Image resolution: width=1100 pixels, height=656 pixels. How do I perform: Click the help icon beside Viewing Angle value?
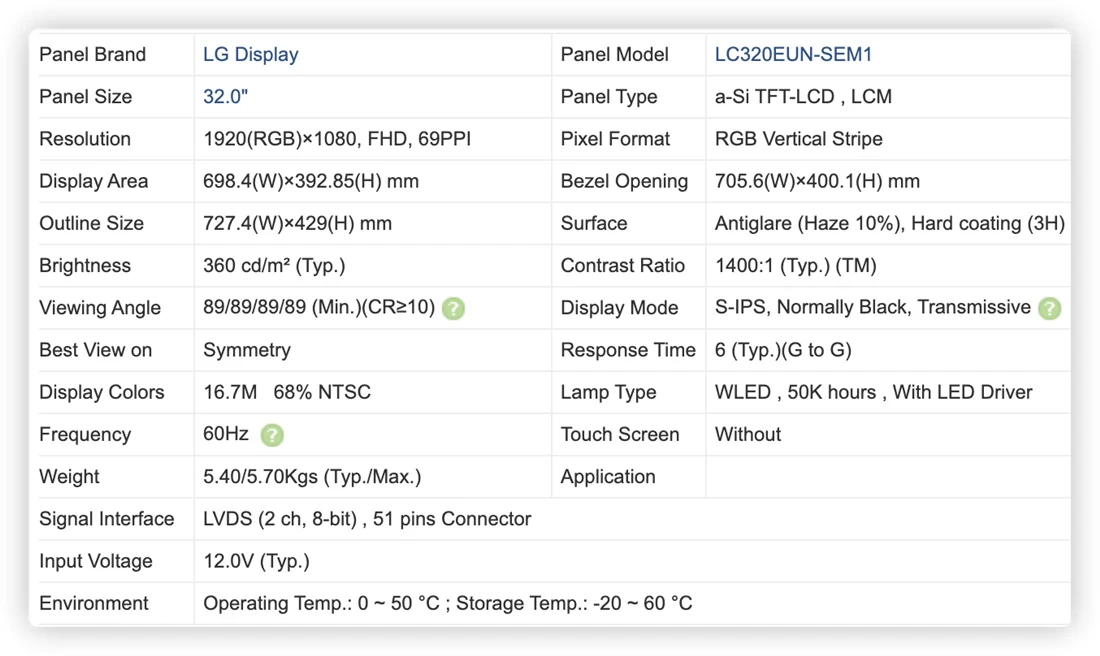(453, 309)
